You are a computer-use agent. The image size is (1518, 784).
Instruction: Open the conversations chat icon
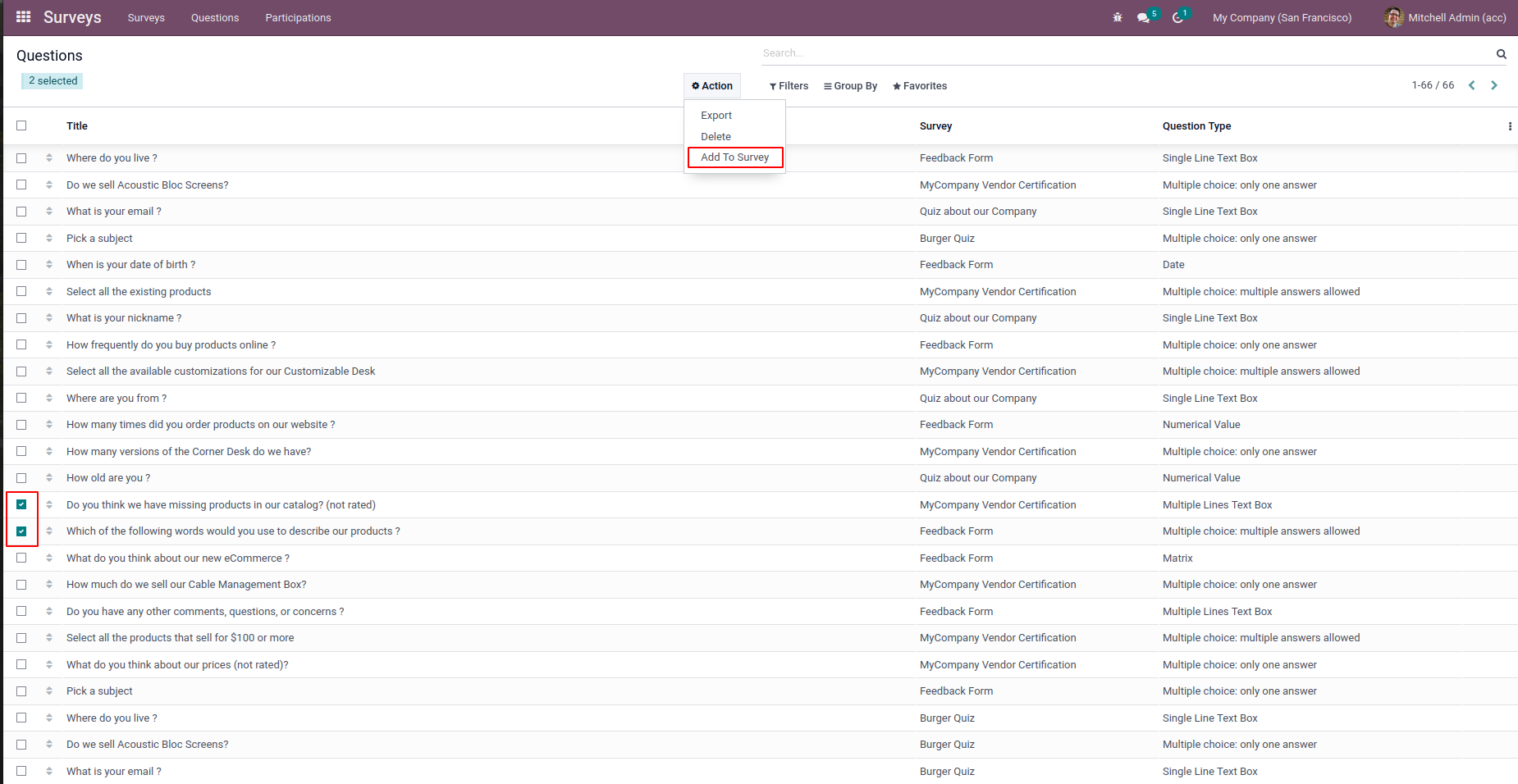(1143, 18)
